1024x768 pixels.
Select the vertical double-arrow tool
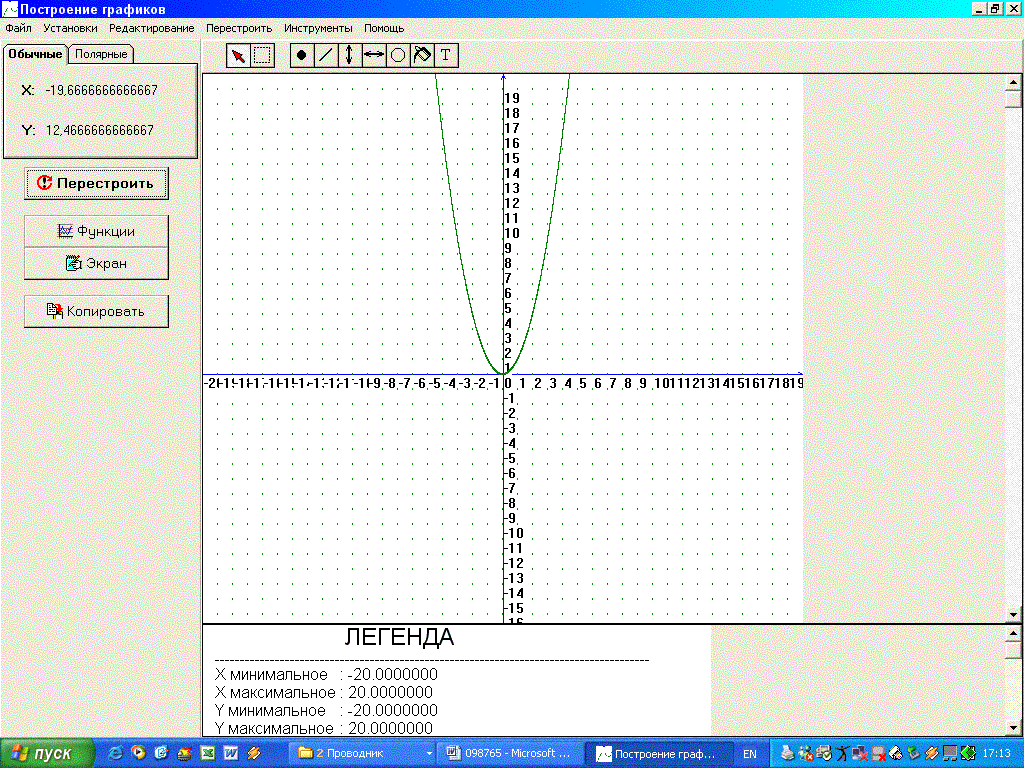pos(349,56)
